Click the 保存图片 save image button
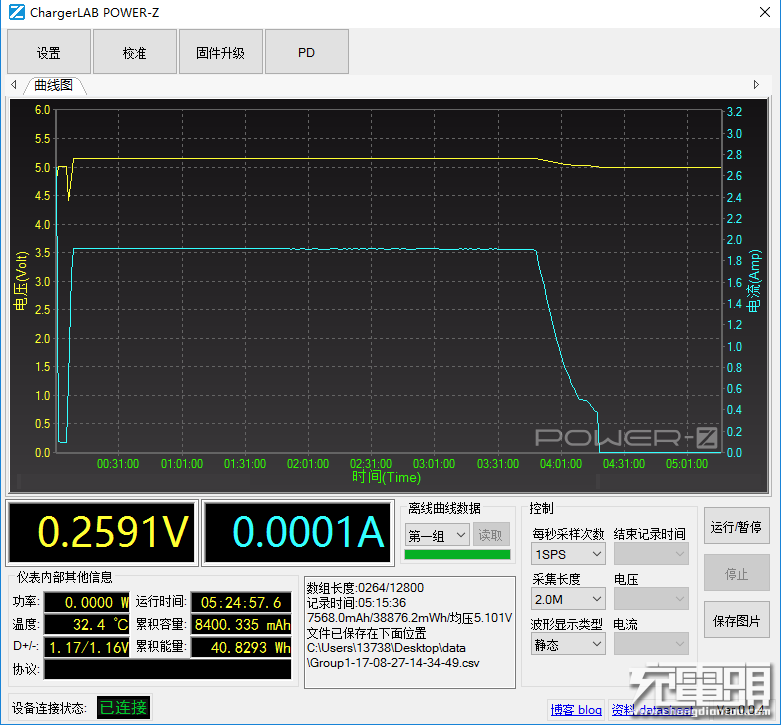 point(737,620)
